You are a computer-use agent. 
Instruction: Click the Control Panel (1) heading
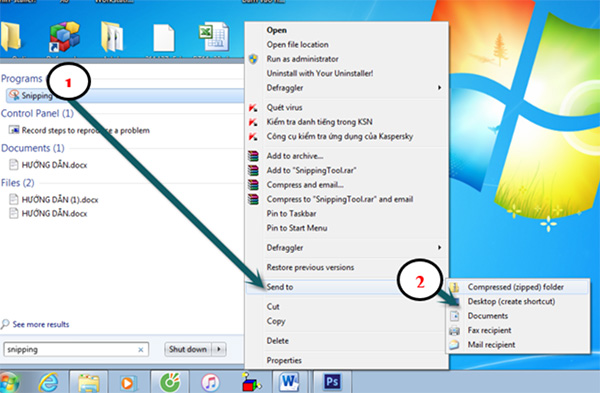(x=37, y=113)
